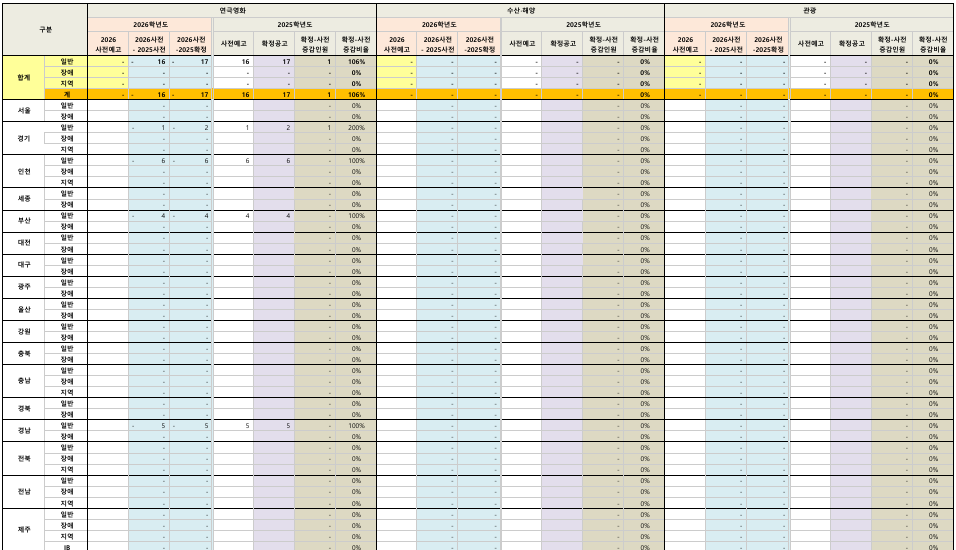Click the 구분 header cell
The width and height of the screenshot is (956, 550).
(x=45, y=30)
